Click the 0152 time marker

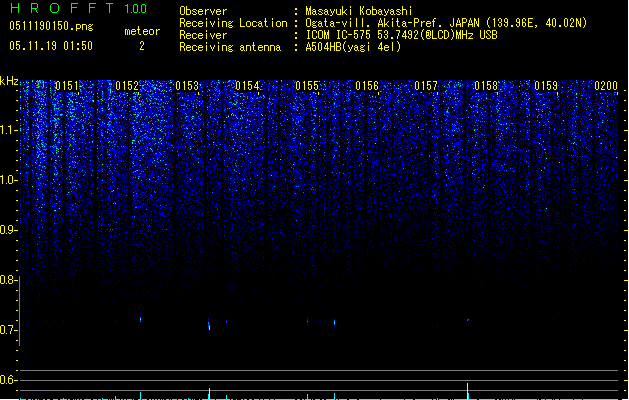click(x=127, y=86)
